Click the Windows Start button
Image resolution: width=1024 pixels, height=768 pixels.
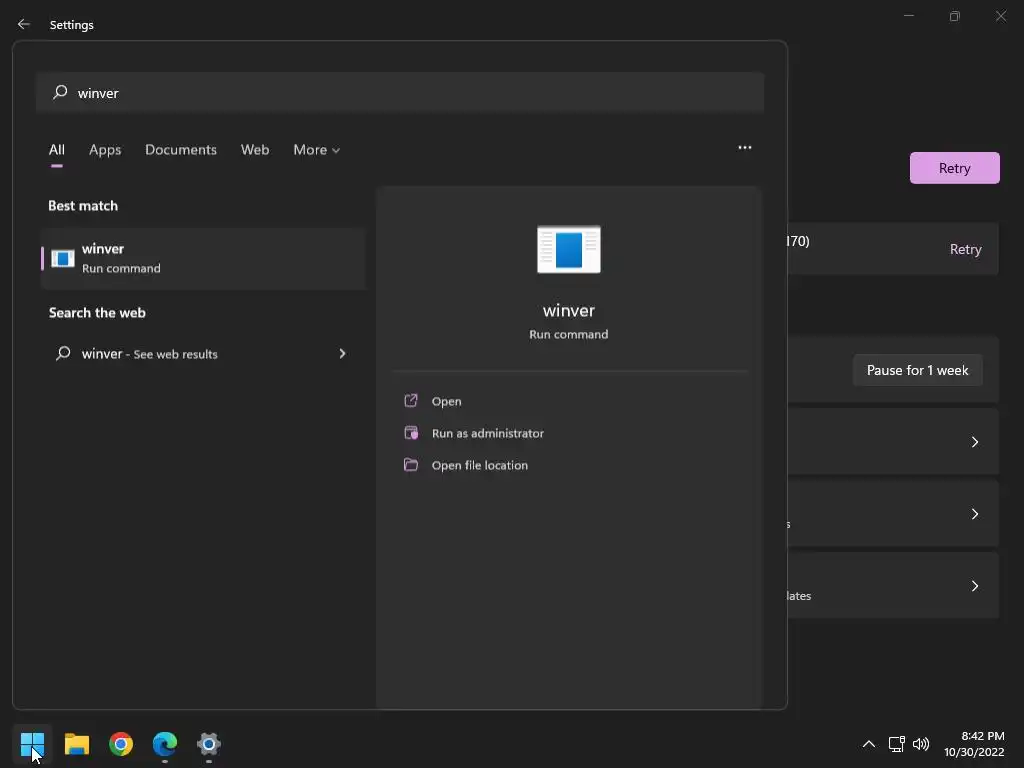(32, 744)
